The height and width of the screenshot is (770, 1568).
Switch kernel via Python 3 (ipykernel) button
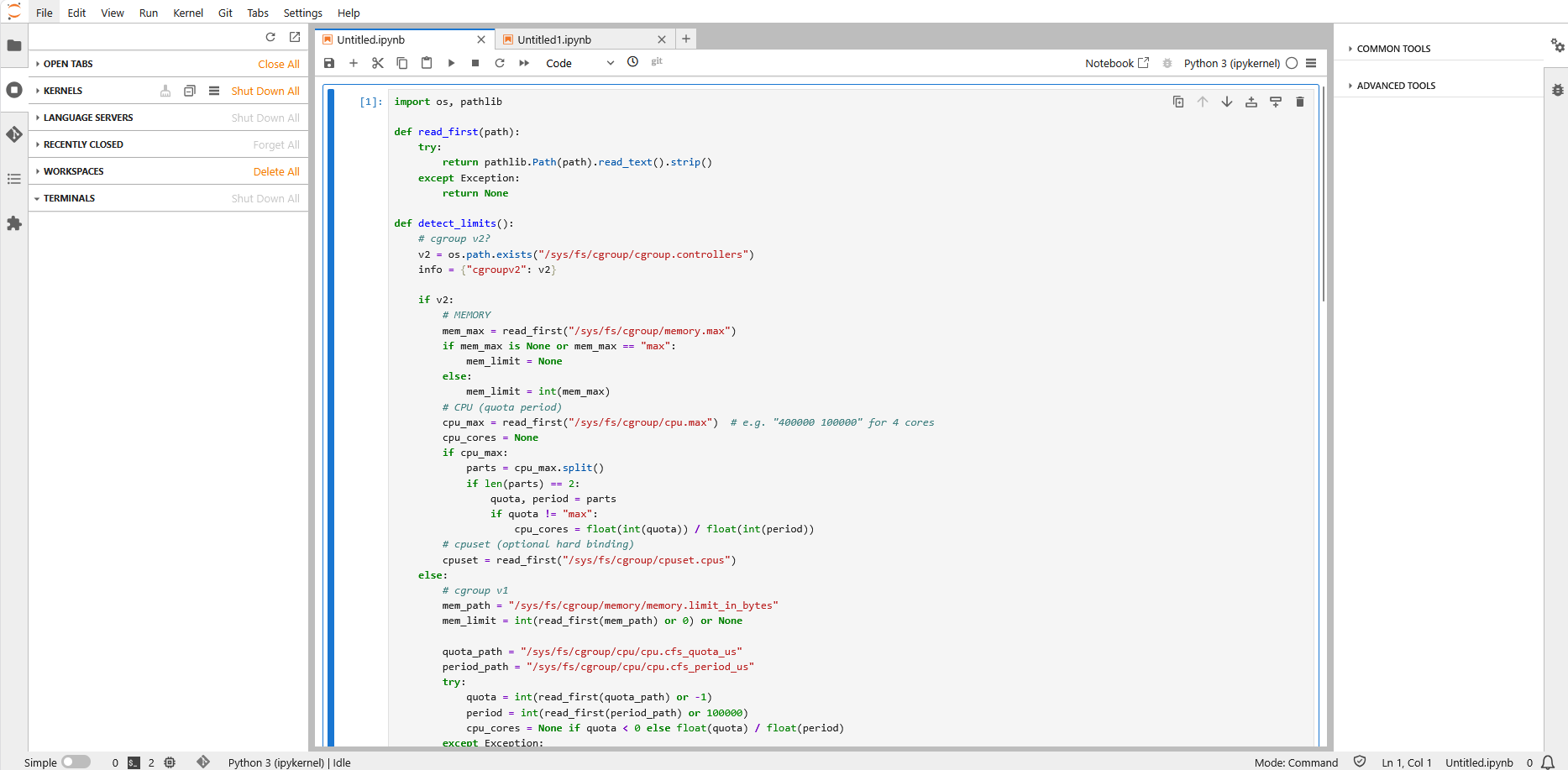coord(1232,63)
